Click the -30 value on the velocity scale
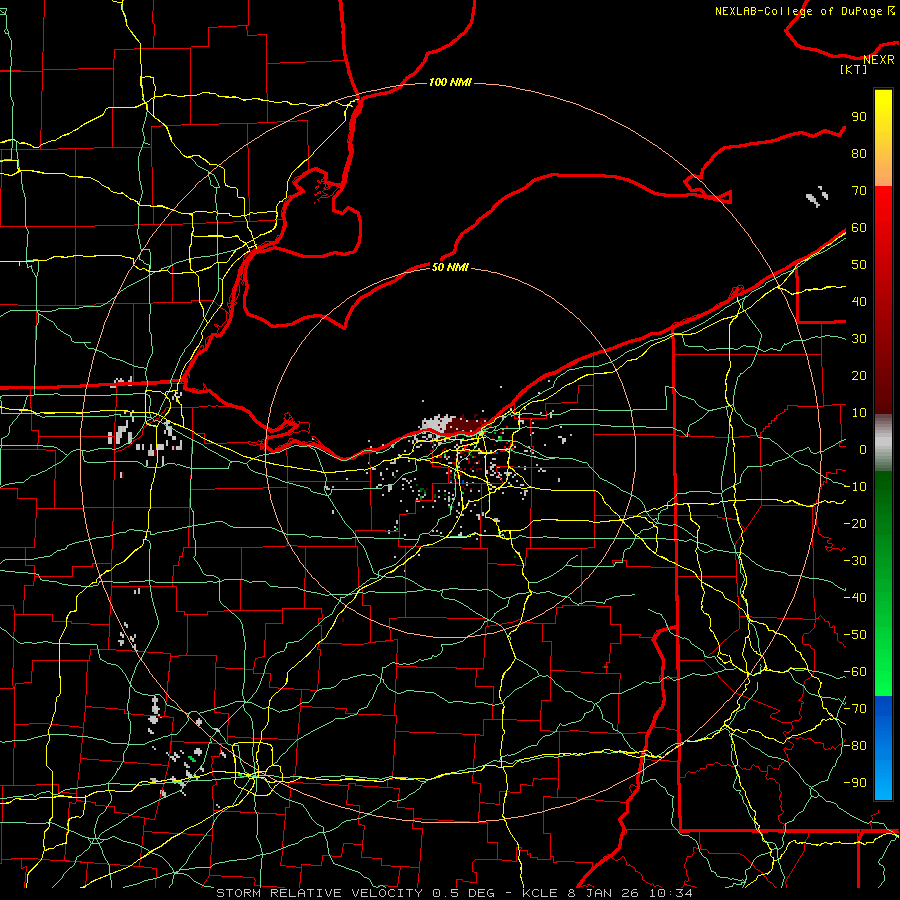Image resolution: width=900 pixels, height=900 pixels. click(855, 561)
